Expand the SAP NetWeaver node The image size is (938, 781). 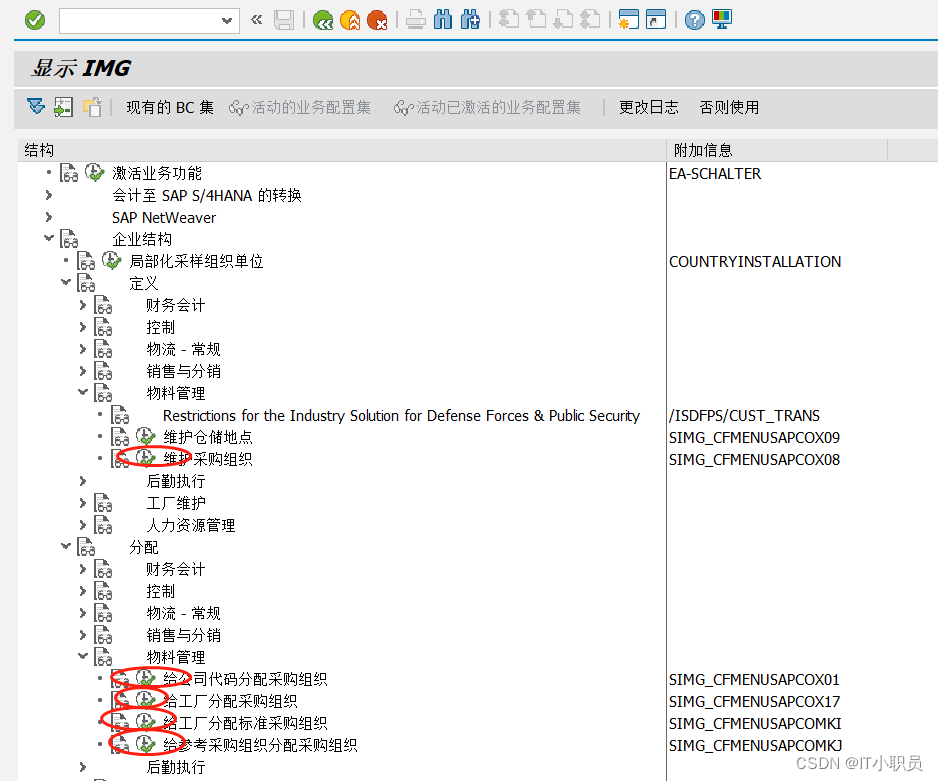49,217
